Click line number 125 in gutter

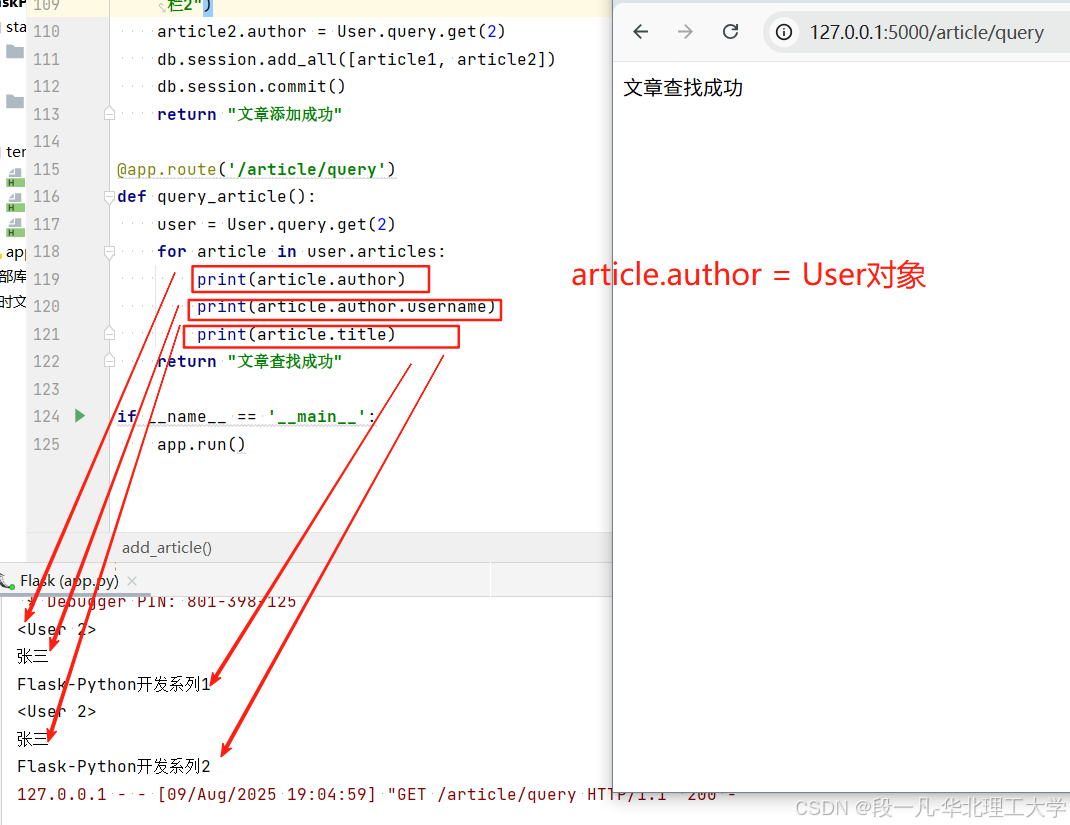[x=46, y=444]
